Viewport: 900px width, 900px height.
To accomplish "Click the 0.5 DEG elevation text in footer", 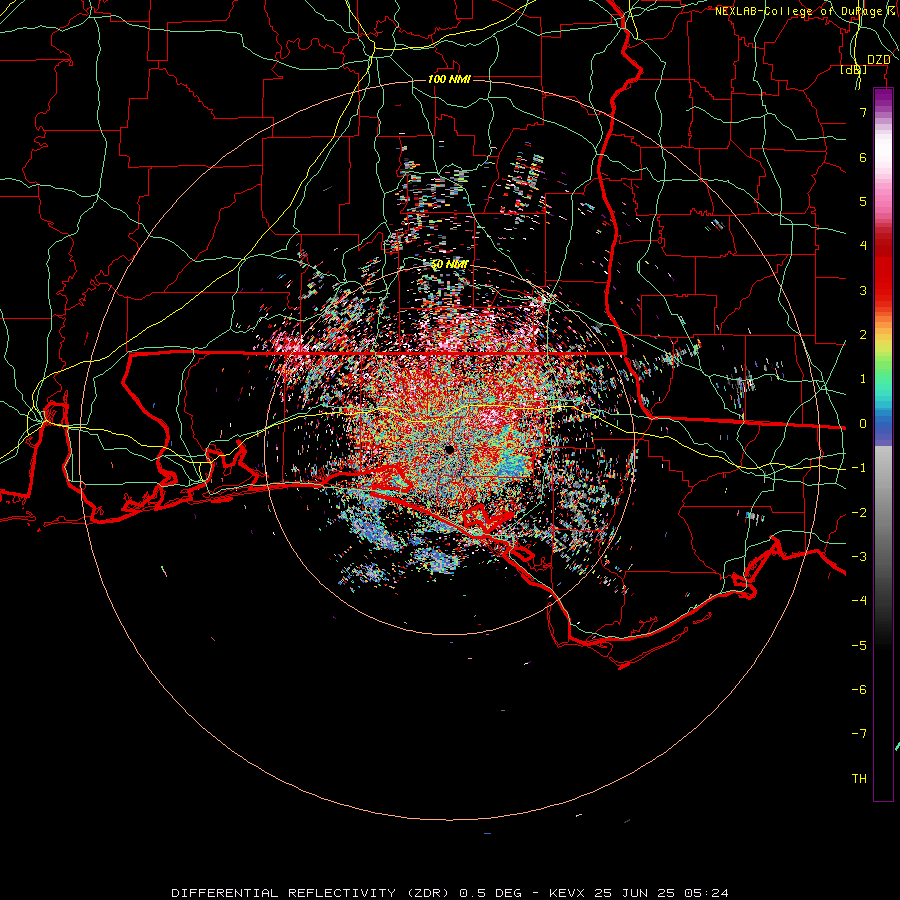I will point(491,893).
